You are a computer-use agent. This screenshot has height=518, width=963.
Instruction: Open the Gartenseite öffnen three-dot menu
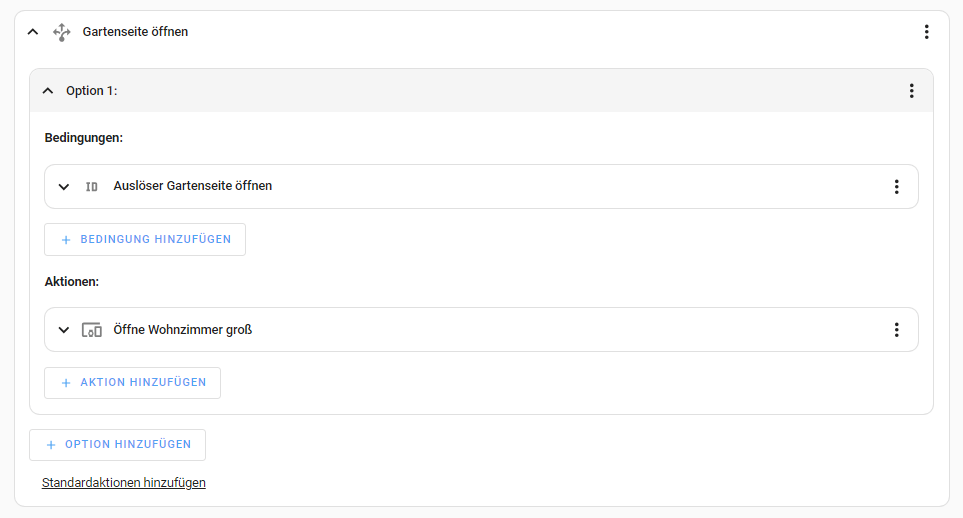926,32
